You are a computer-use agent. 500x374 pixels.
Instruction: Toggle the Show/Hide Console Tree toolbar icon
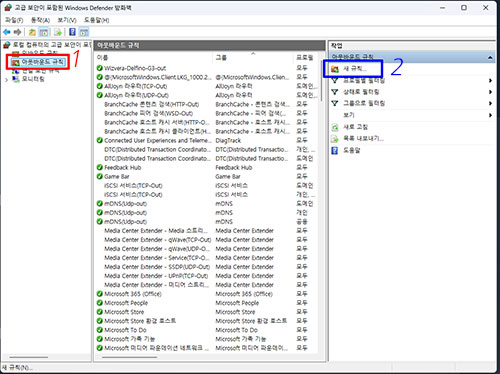pyautogui.click(x=44, y=32)
